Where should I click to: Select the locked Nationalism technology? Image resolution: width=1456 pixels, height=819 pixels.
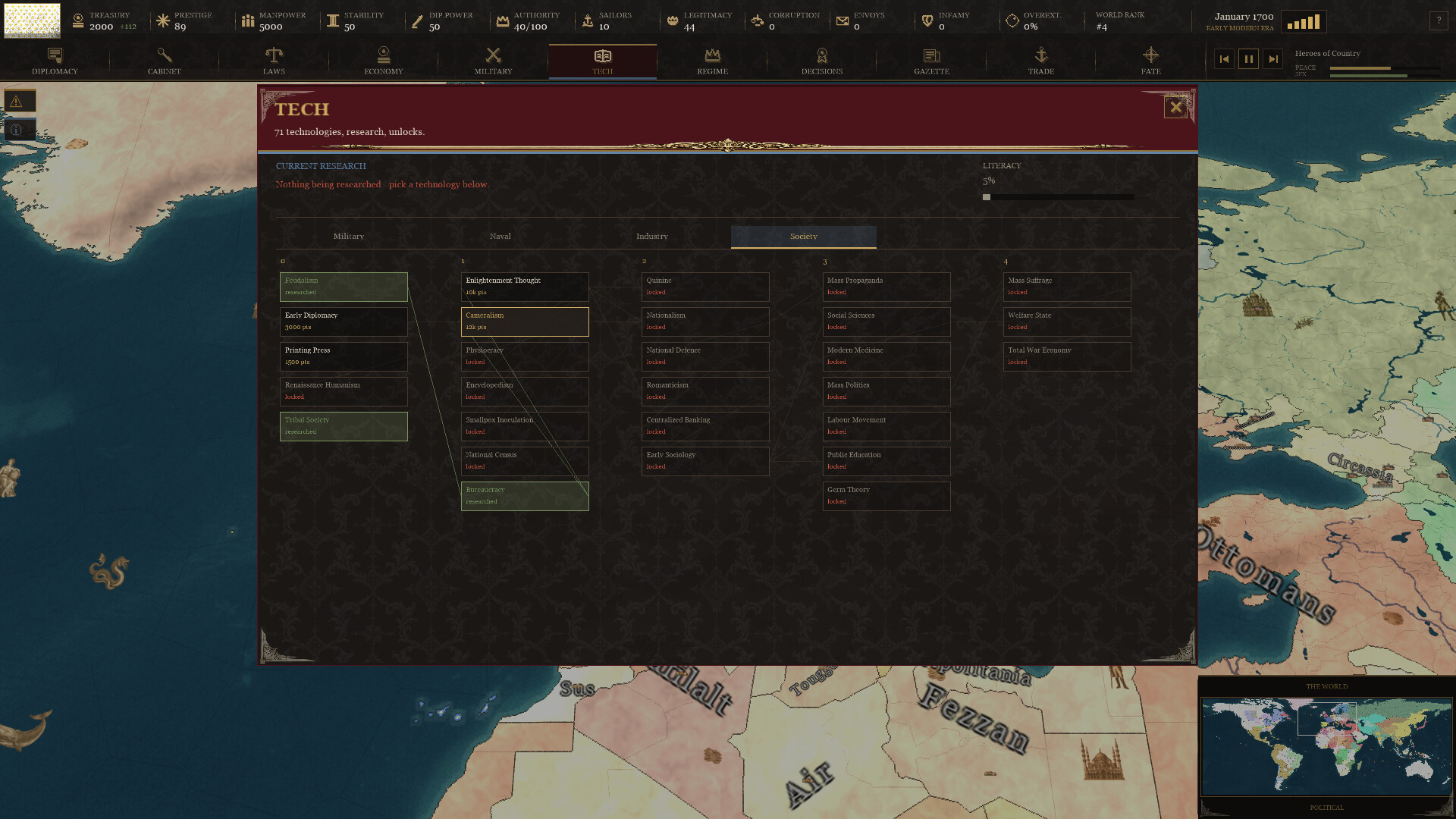(x=705, y=322)
